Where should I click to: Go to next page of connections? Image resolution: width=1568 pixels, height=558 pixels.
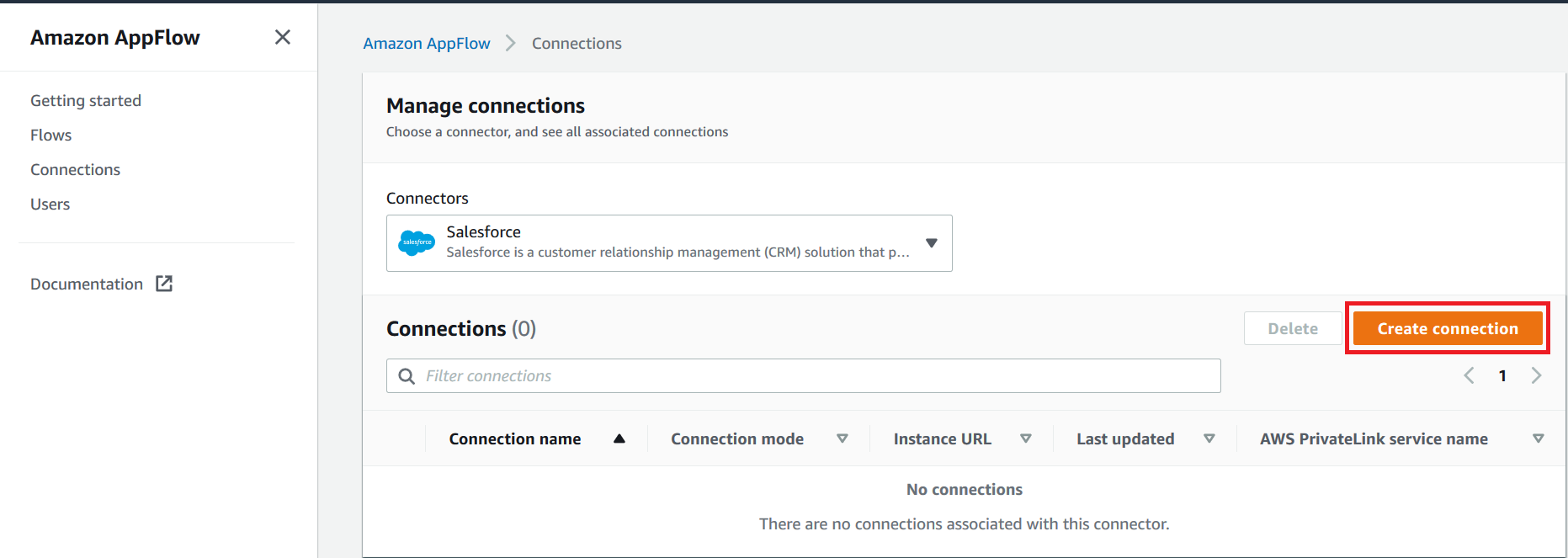click(x=1536, y=375)
